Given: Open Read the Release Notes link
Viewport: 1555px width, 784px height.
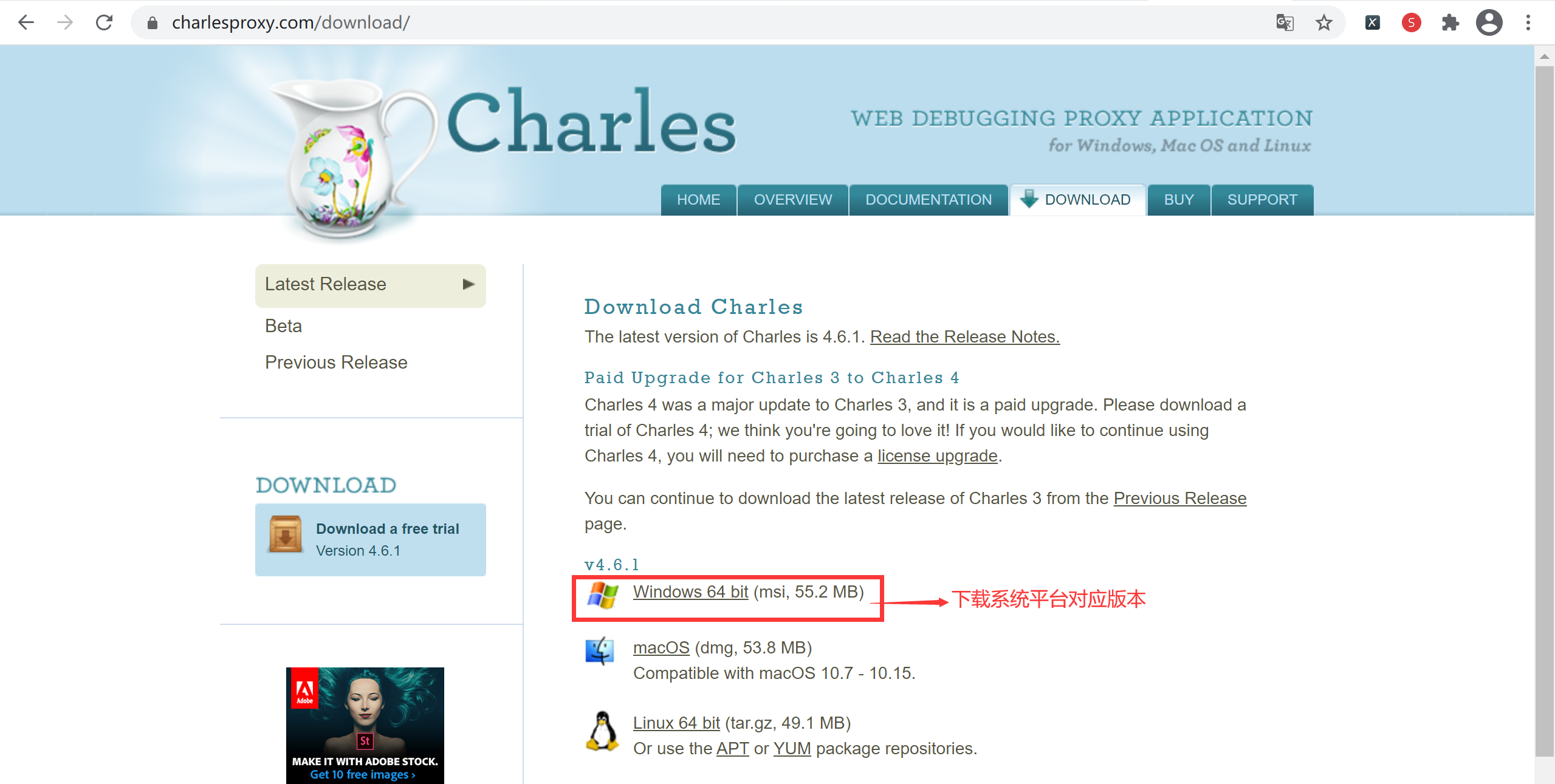Looking at the screenshot, I should tap(964, 337).
